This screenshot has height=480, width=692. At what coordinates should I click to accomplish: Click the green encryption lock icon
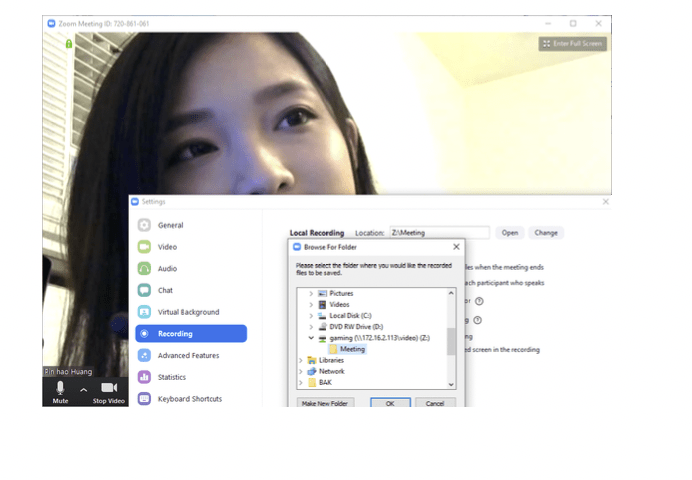(69, 44)
